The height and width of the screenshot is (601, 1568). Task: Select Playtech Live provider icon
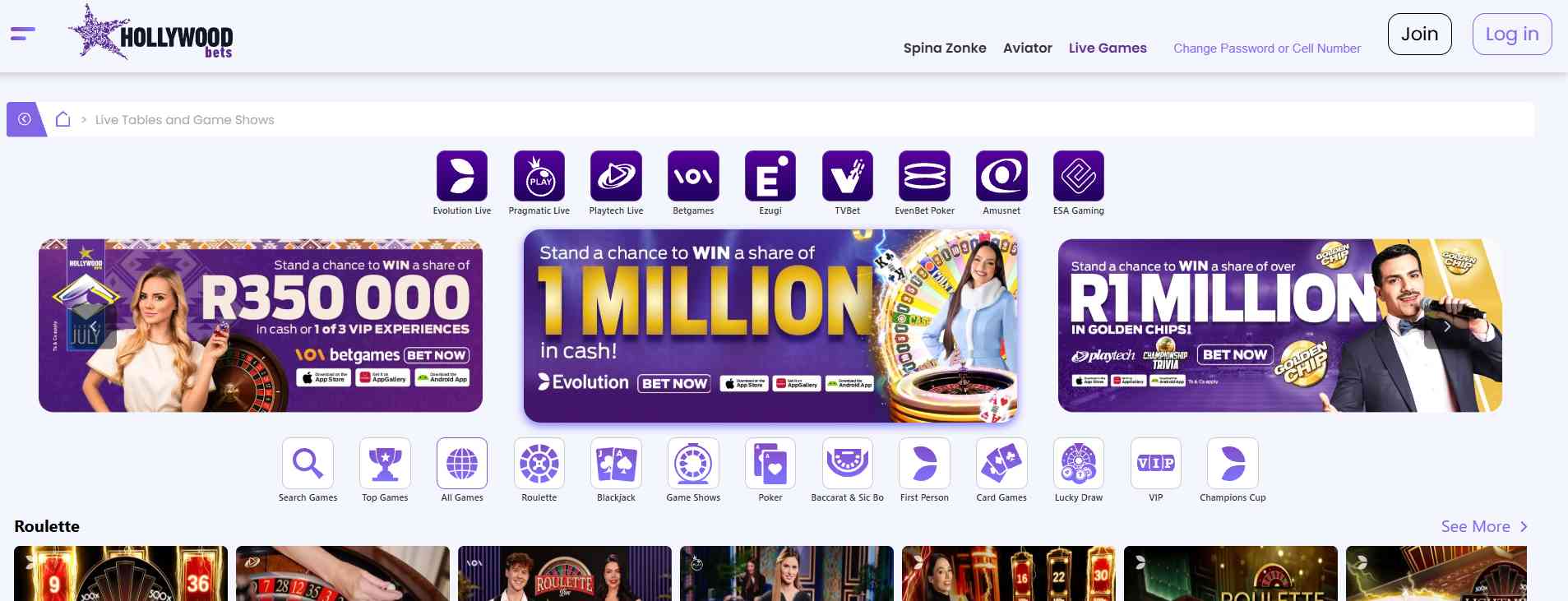[x=616, y=176]
